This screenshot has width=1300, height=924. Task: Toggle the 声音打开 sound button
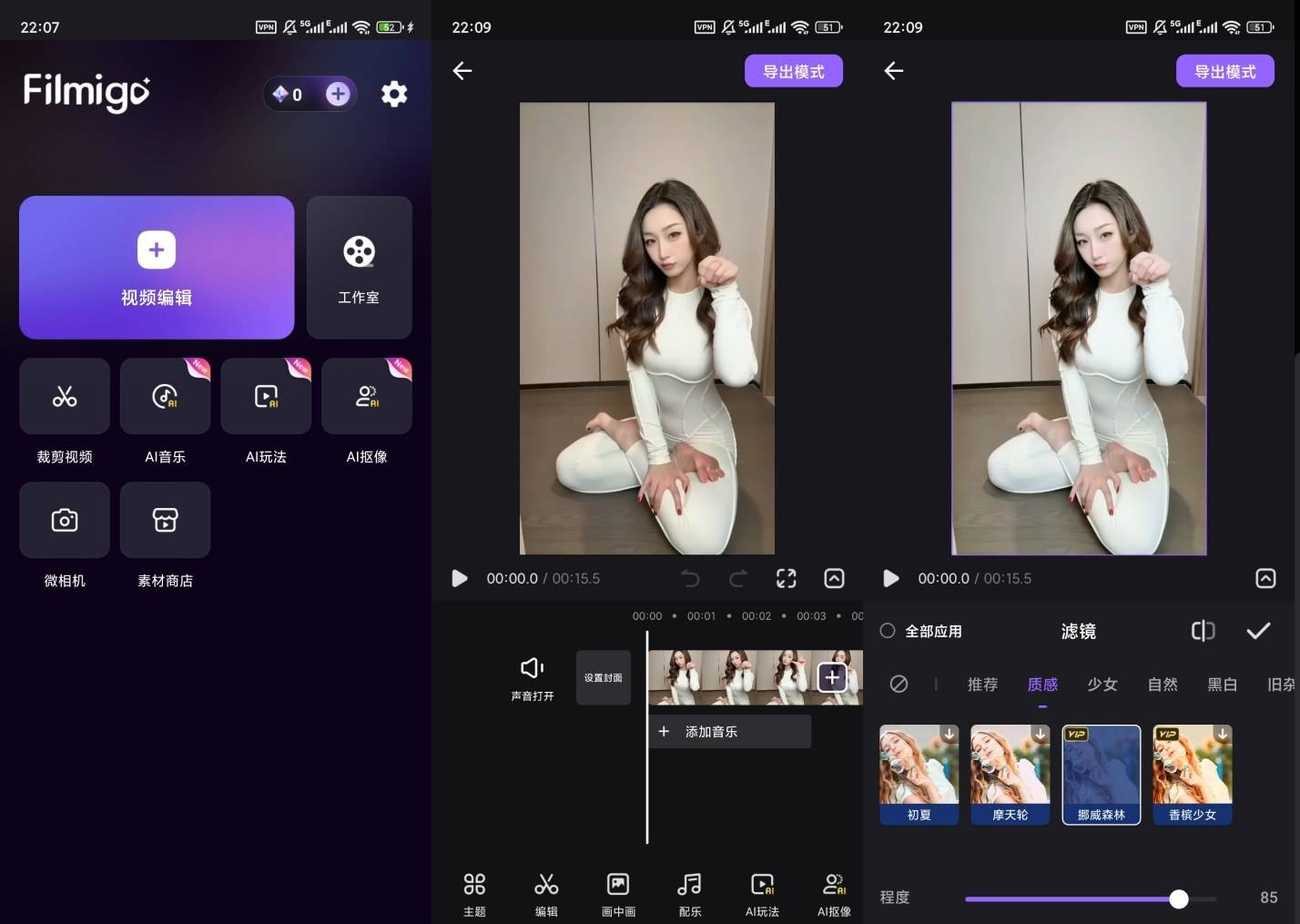(533, 677)
